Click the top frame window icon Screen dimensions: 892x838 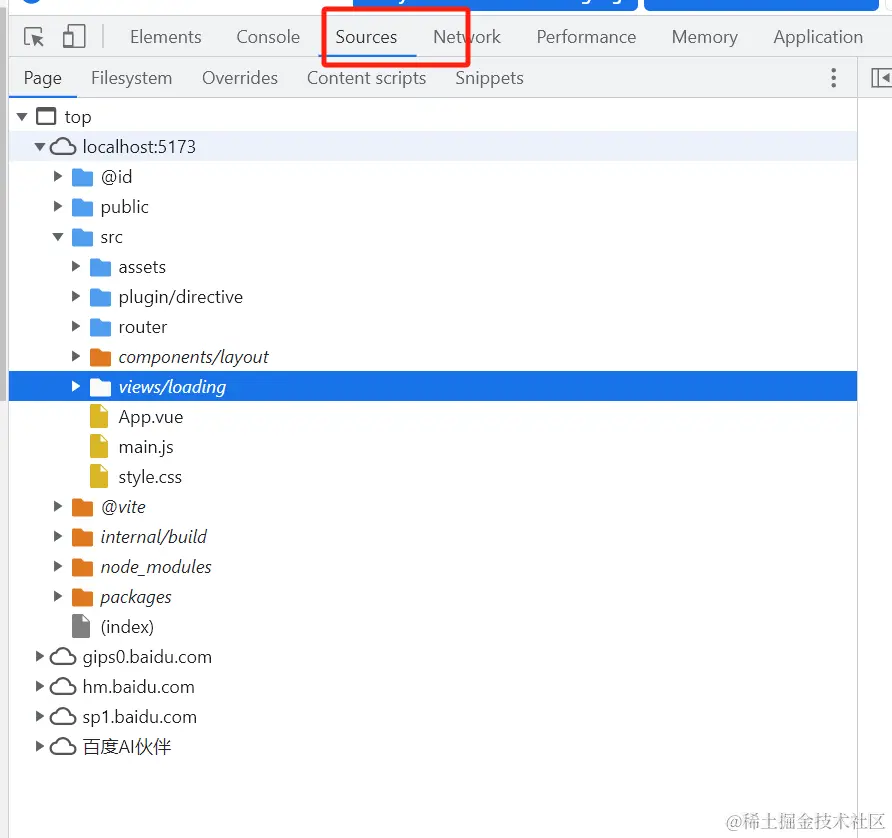[x=46, y=116]
